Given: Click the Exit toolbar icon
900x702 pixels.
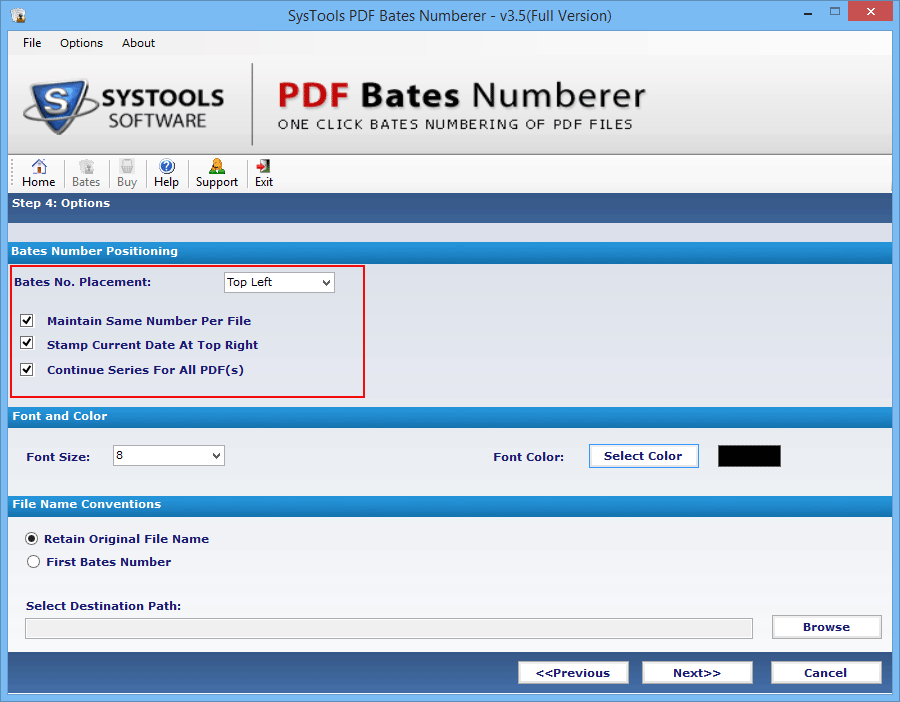Looking at the screenshot, I should tap(263, 173).
